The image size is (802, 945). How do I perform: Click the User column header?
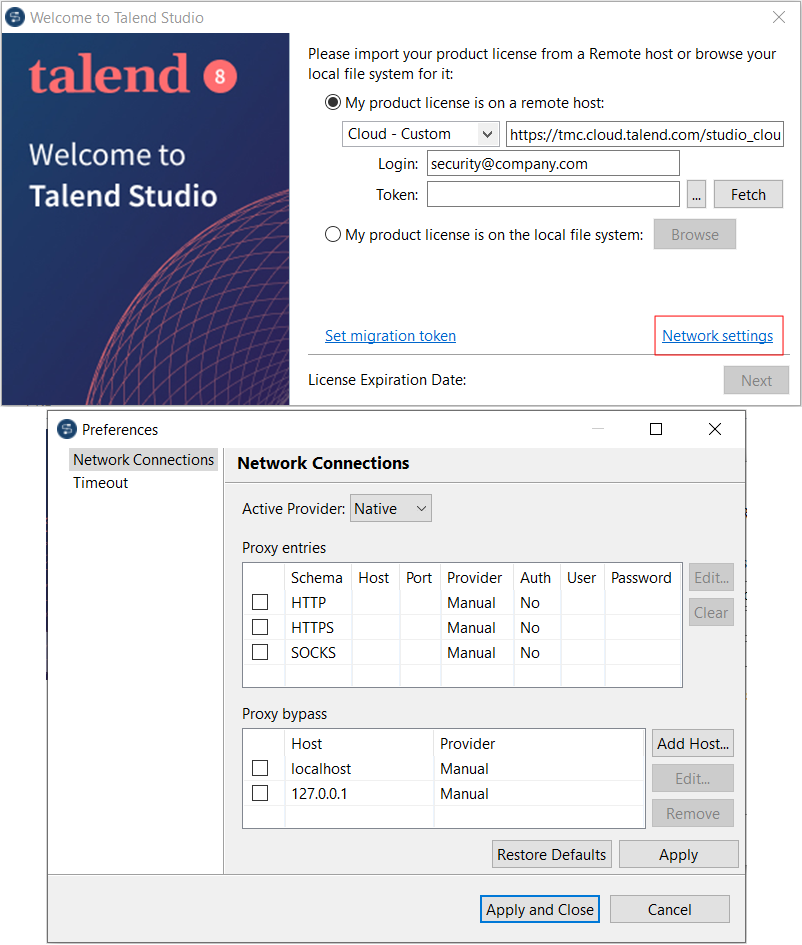[x=581, y=577]
